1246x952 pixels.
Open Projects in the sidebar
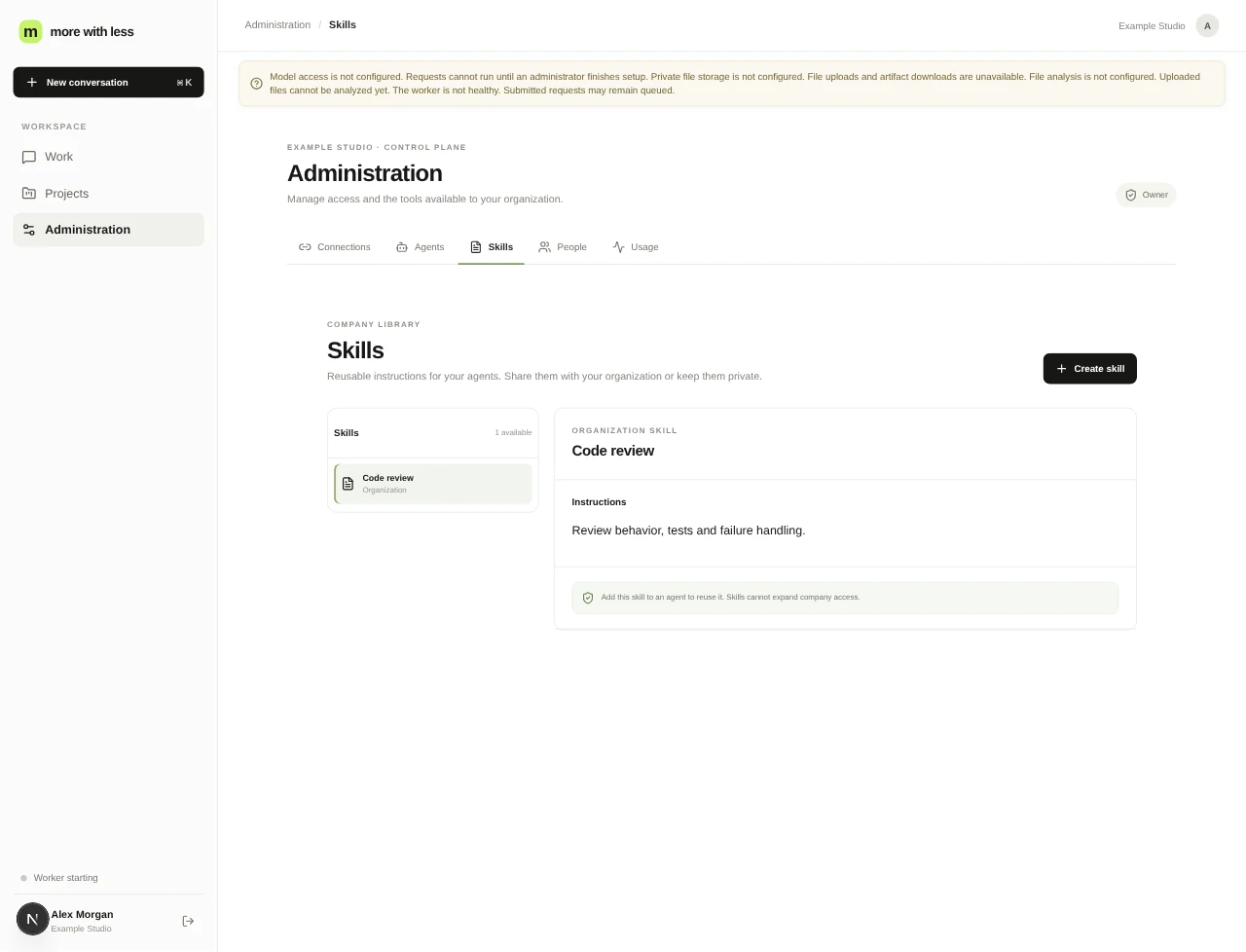[x=108, y=194]
